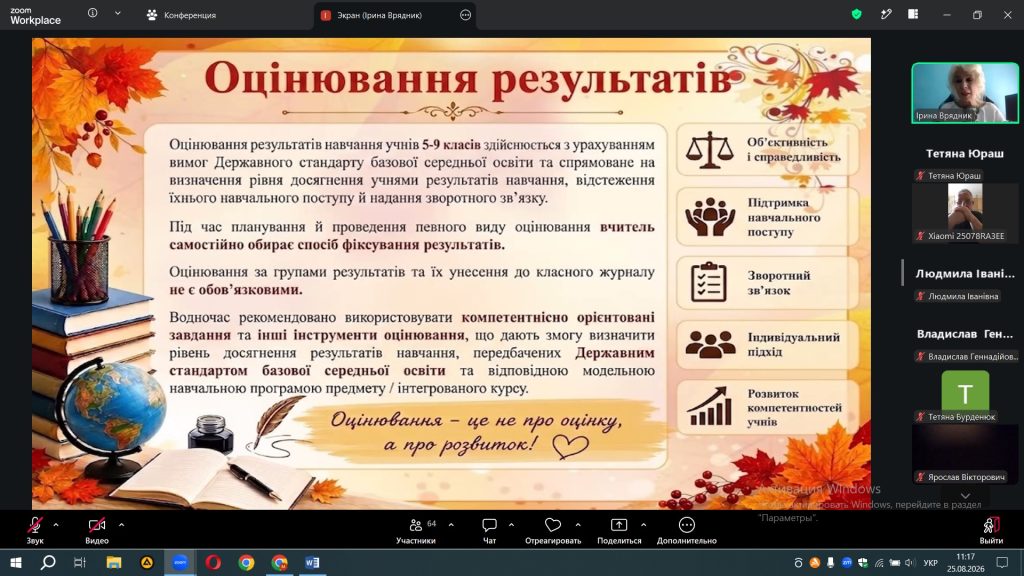1024x576 pixels.
Task: Select Ярослав Вікторович participant tile
Action: click(x=965, y=454)
